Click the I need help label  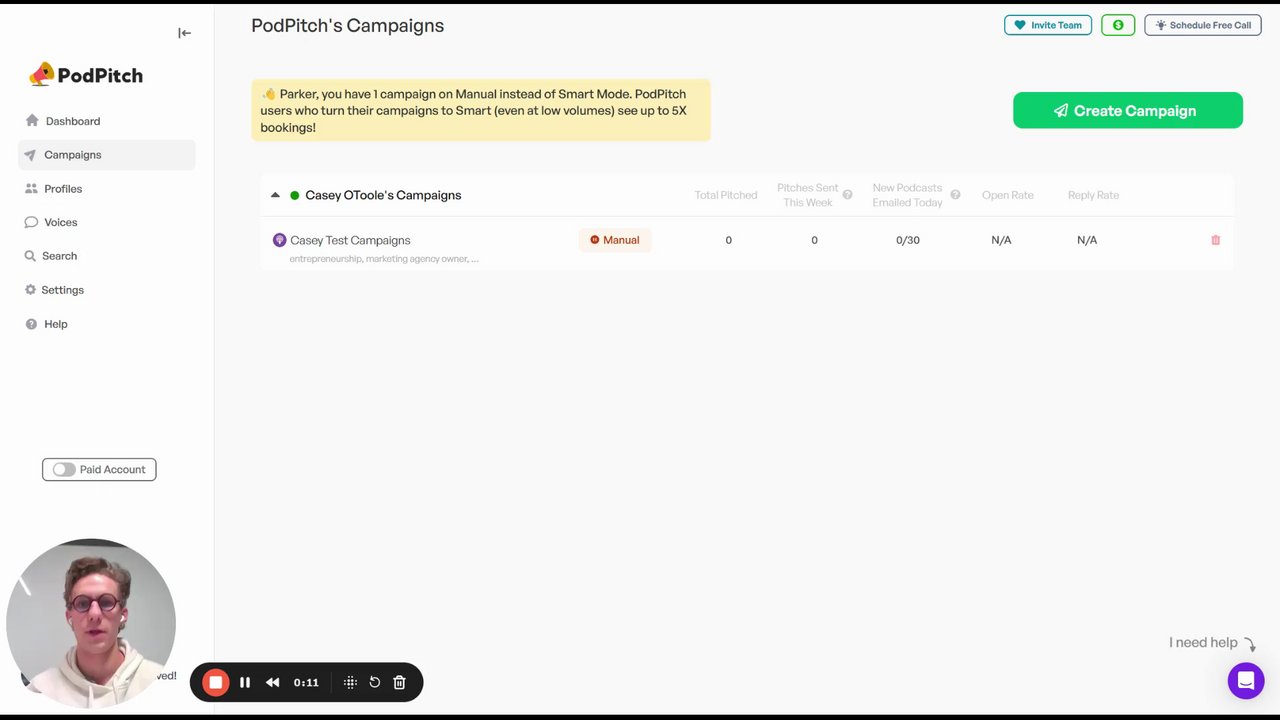pyautogui.click(x=1203, y=642)
